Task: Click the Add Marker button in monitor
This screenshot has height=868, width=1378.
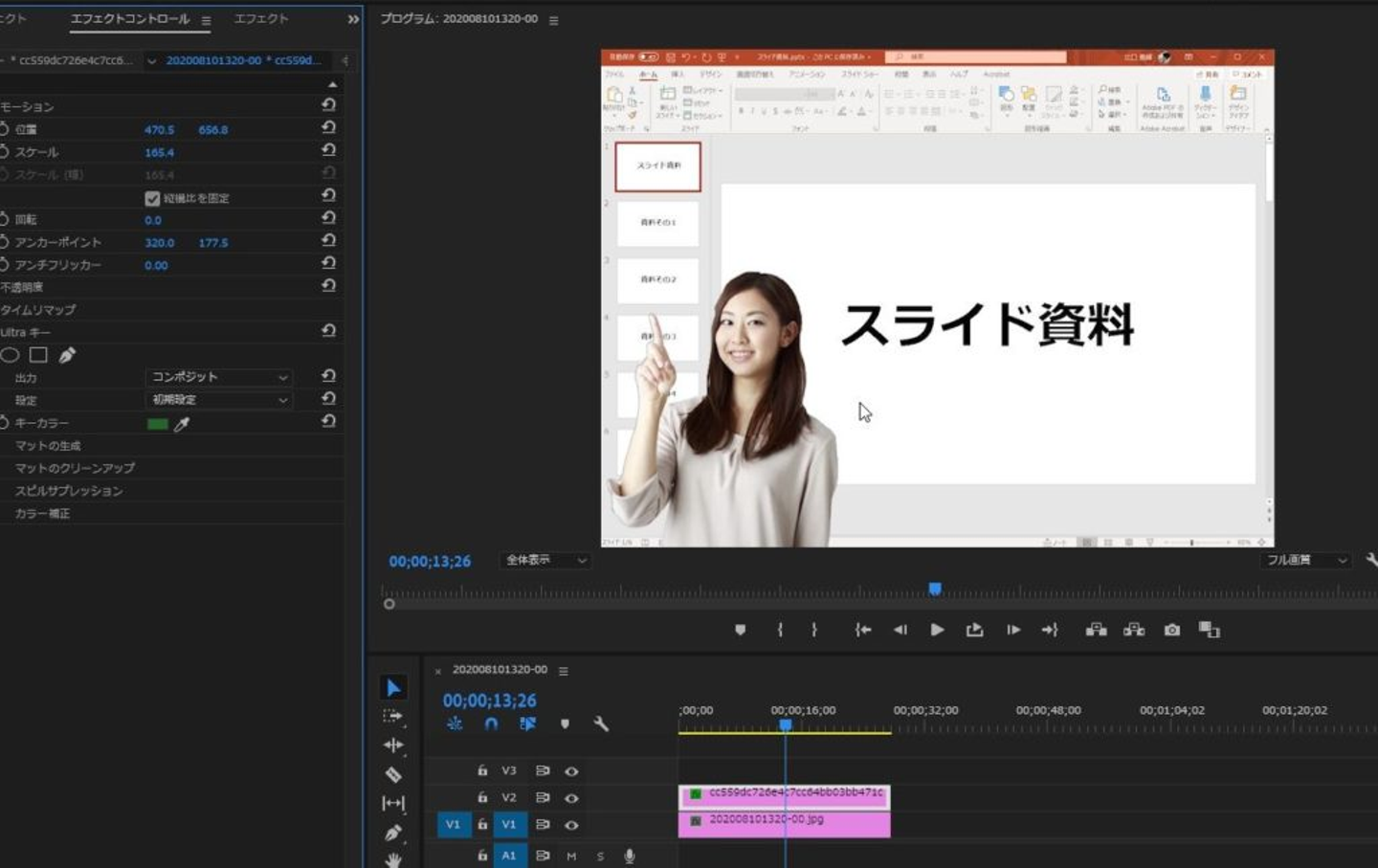Action: point(740,630)
